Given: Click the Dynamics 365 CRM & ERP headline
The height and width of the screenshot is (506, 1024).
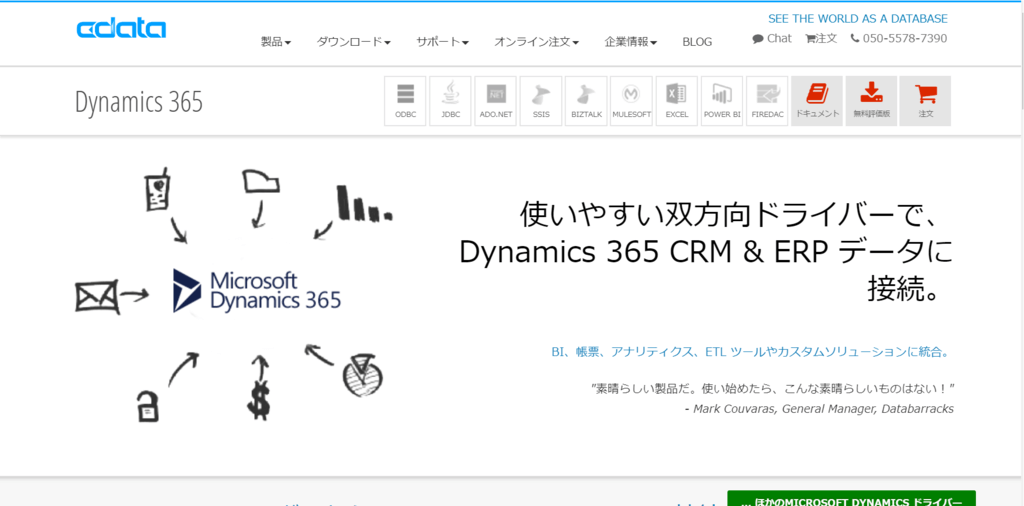Looking at the screenshot, I should (x=707, y=252).
